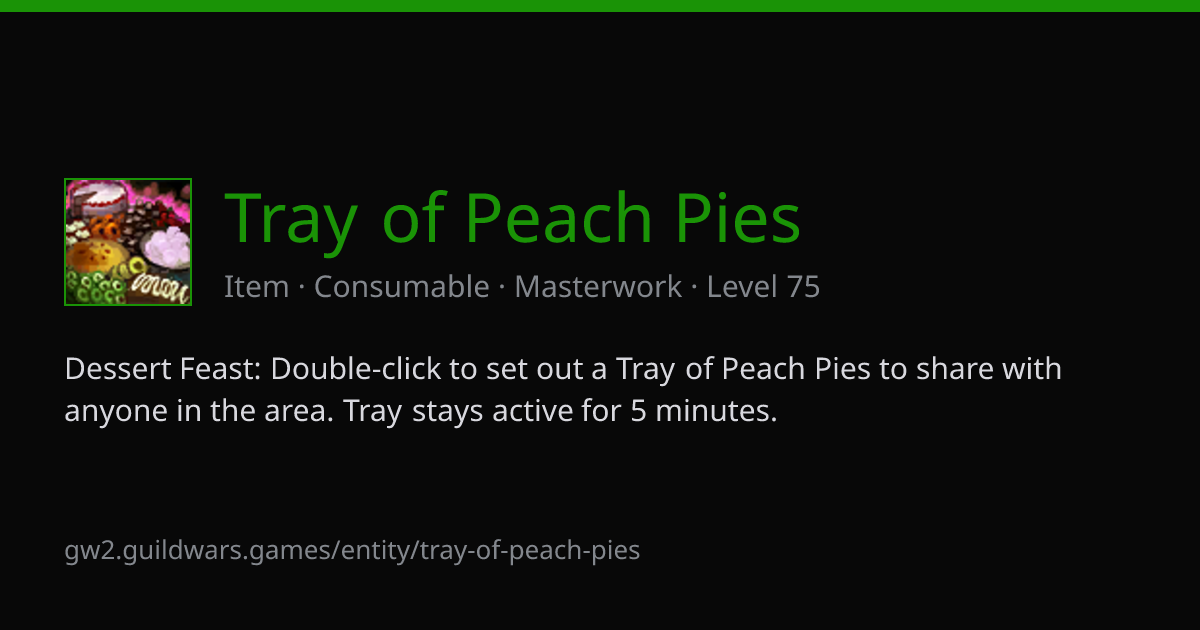Open the Tray of Peach Pies title
The image size is (1200, 630).
(513, 218)
